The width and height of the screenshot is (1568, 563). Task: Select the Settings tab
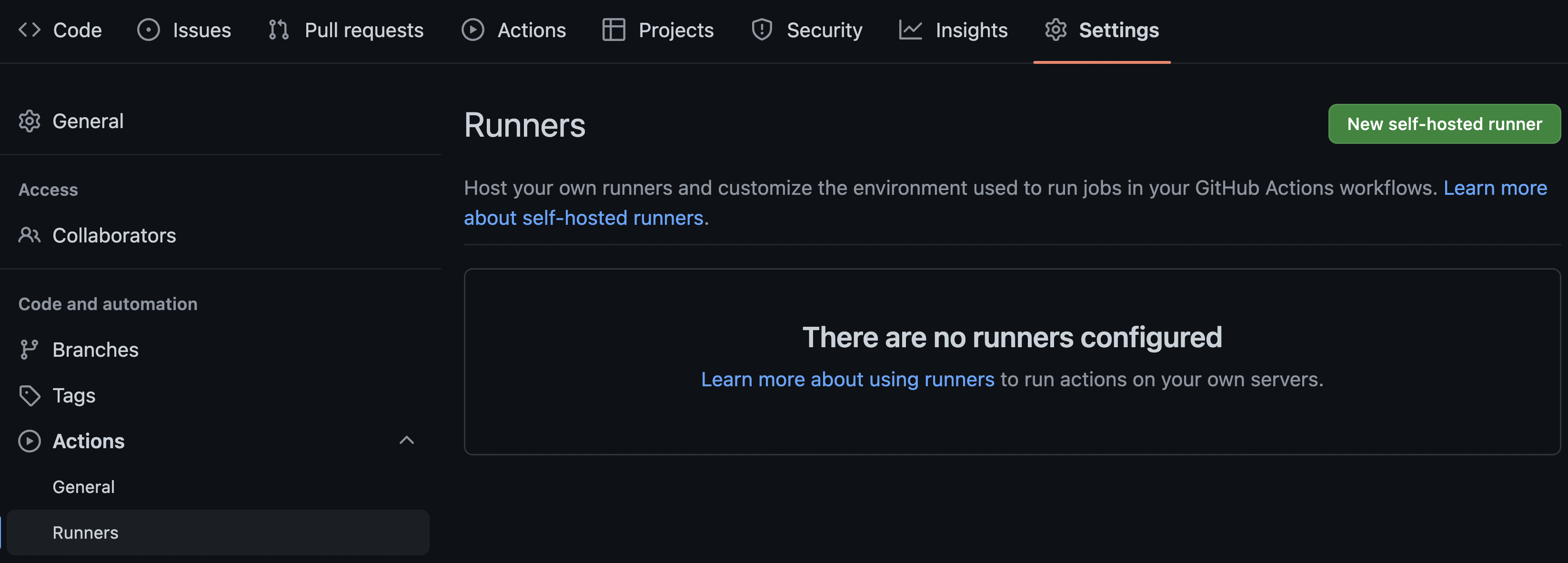1102,30
